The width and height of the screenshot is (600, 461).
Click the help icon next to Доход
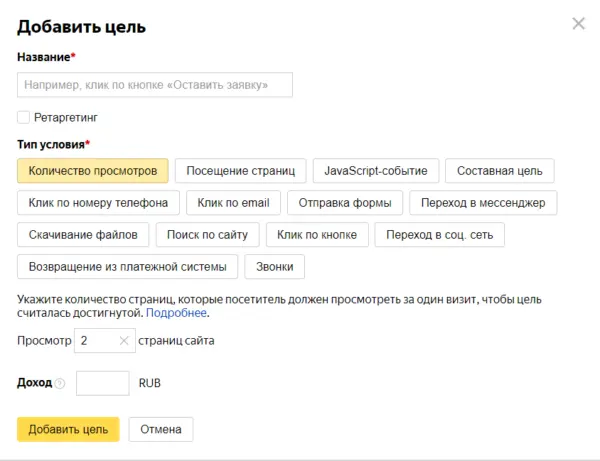tap(60, 383)
